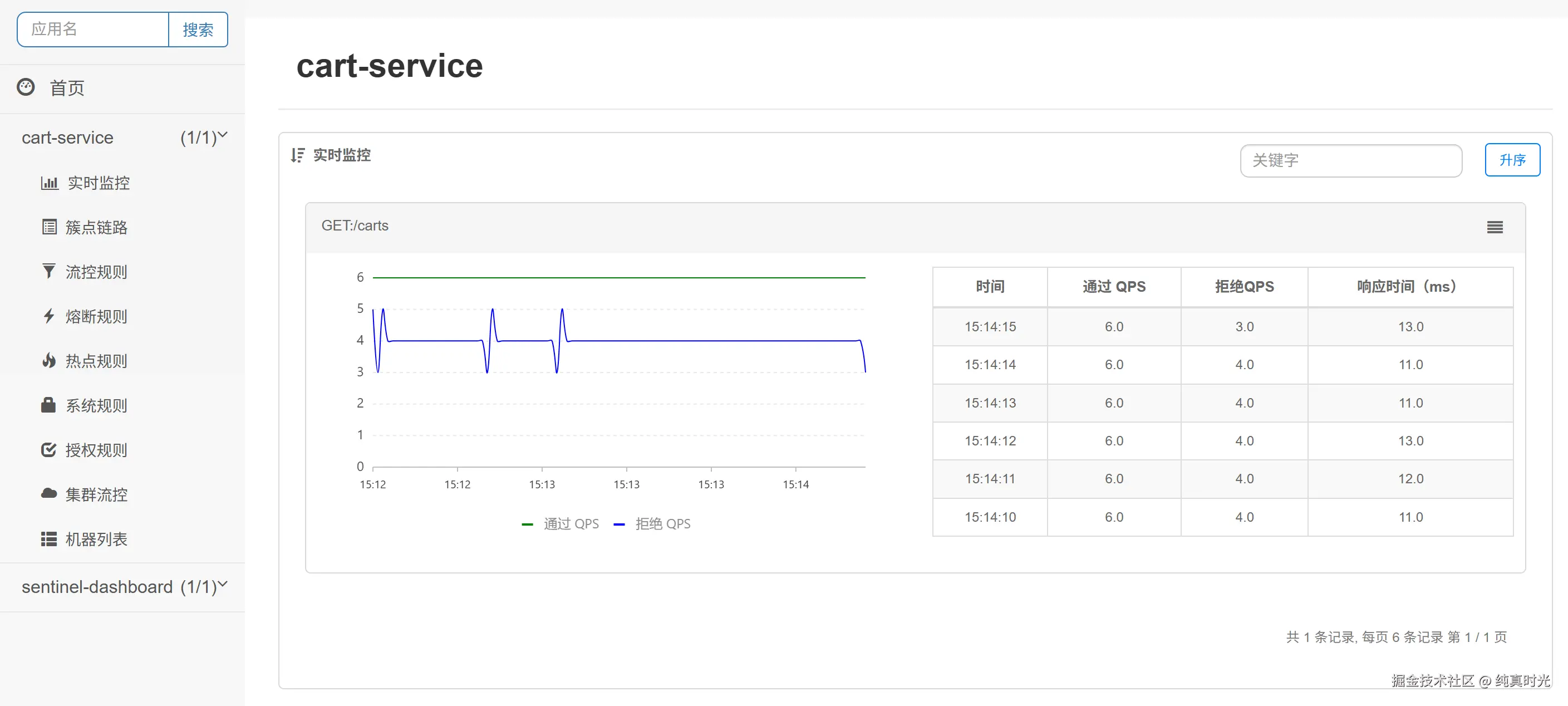Image resolution: width=1568 pixels, height=706 pixels.
Task: Select the flow control funnel icon
Action: (x=48, y=272)
